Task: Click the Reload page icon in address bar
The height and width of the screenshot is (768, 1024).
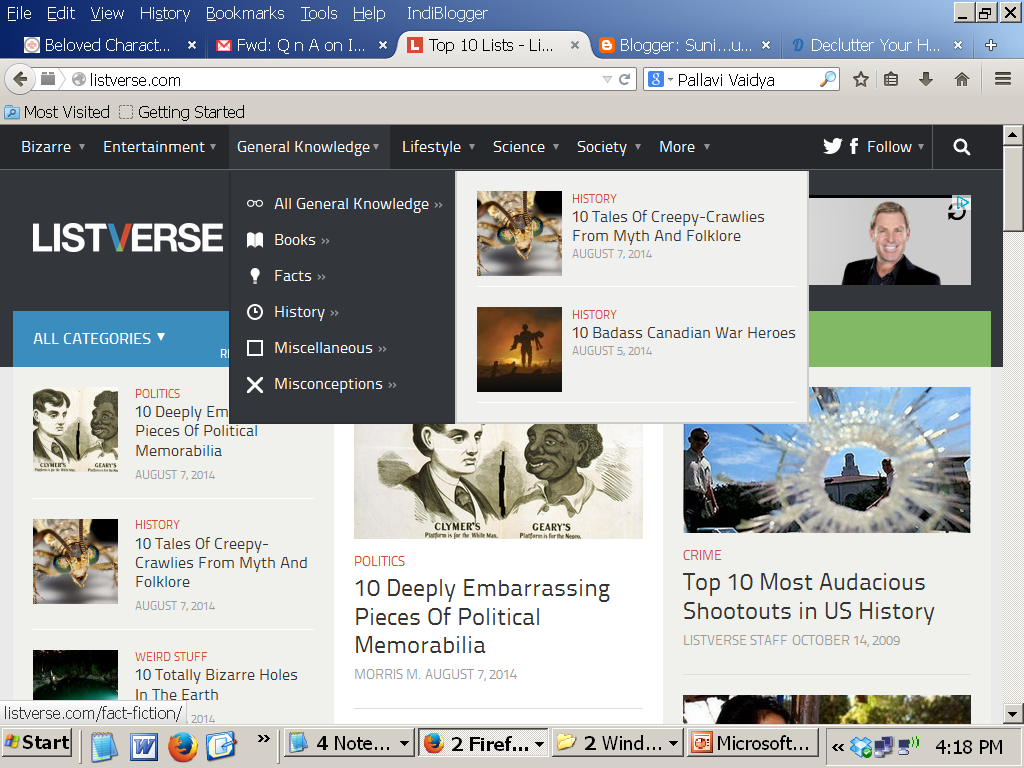Action: coord(625,80)
